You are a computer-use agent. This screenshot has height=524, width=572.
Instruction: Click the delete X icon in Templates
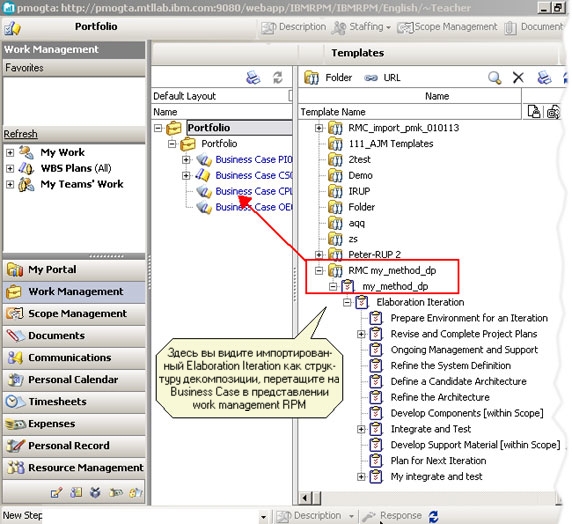point(518,77)
